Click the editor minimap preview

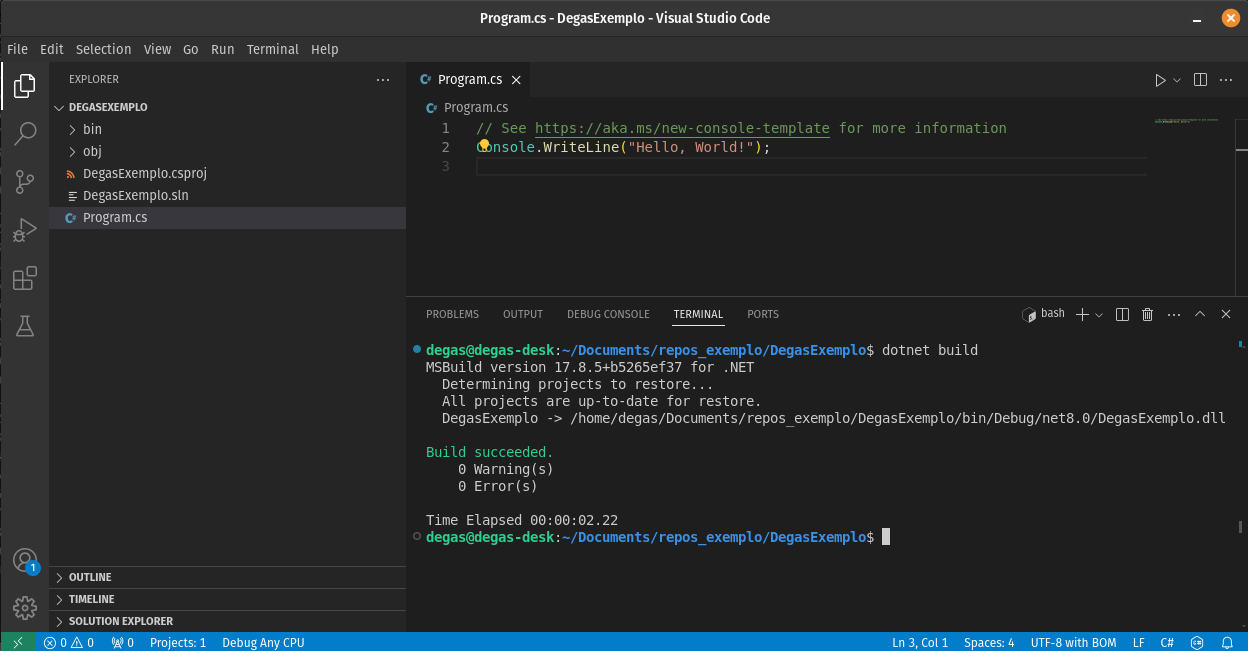point(1187,122)
